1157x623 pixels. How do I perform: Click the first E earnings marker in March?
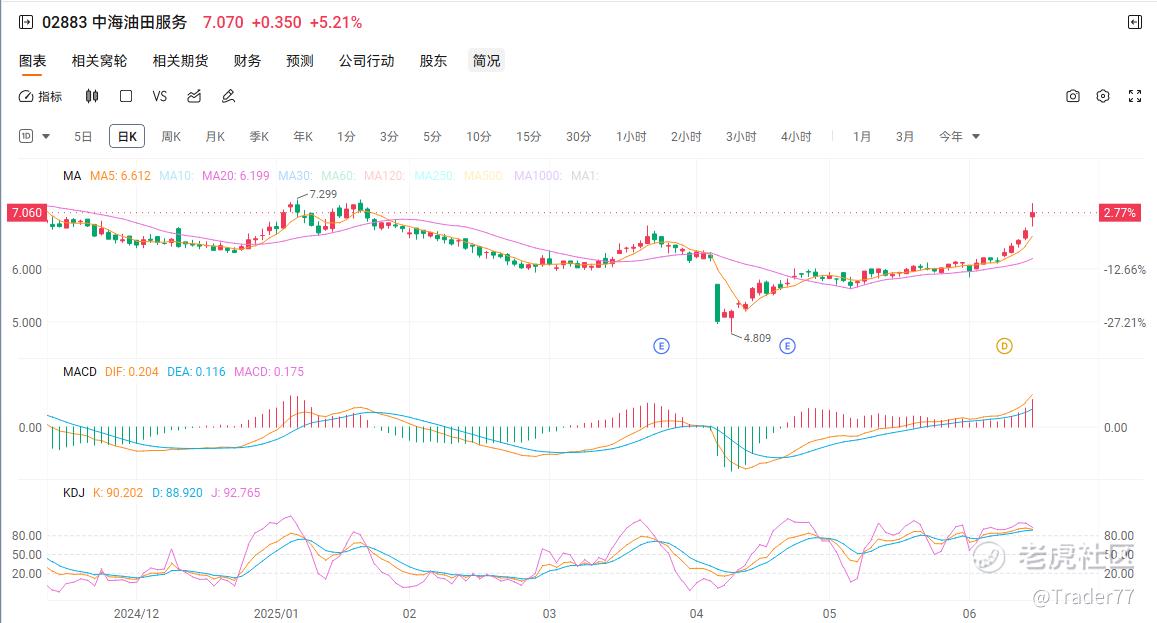(662, 345)
